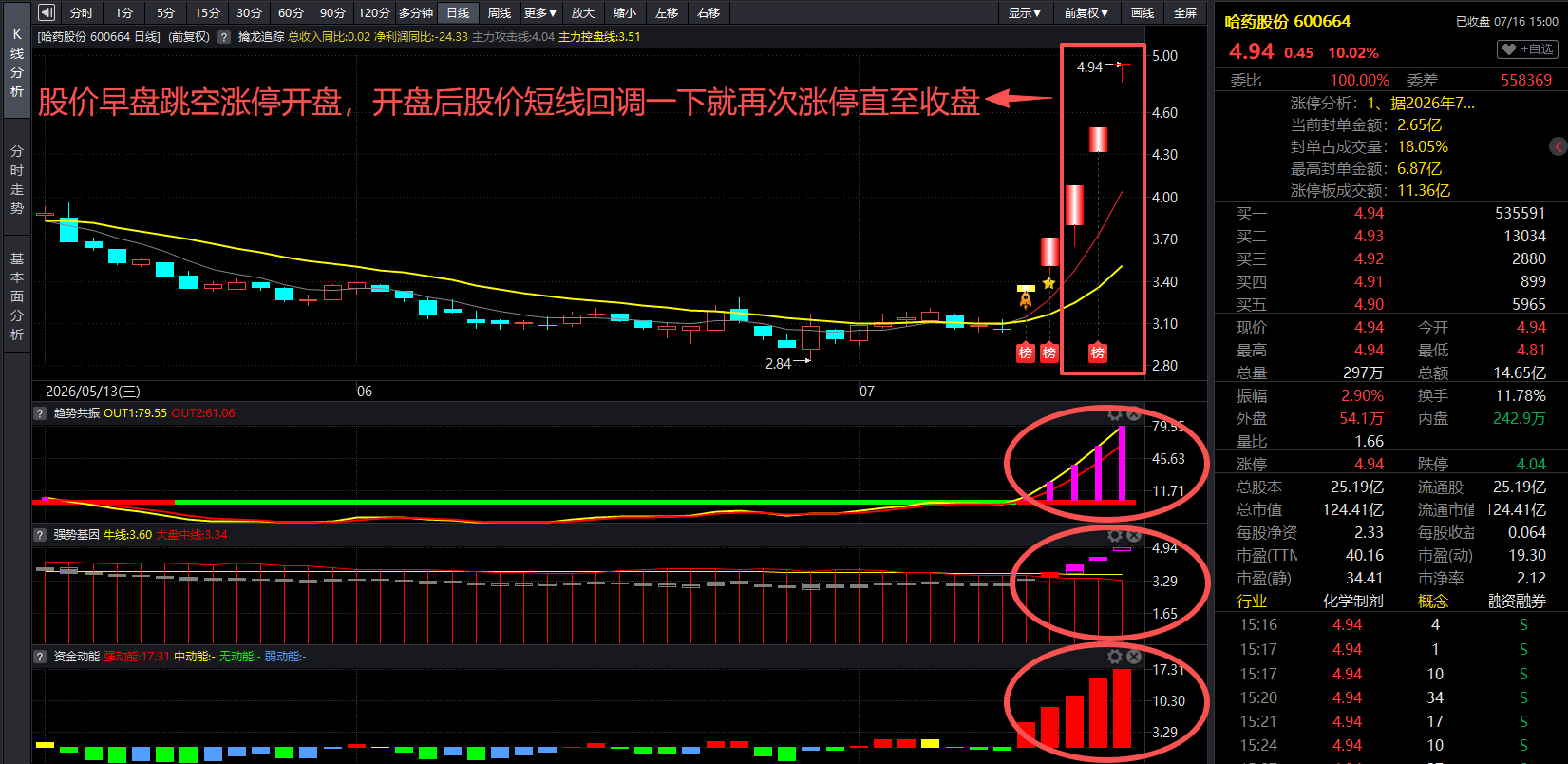Screen dimensions: 1568x764
Task: Click the 画线 draw-line button
Action: coord(1143,12)
